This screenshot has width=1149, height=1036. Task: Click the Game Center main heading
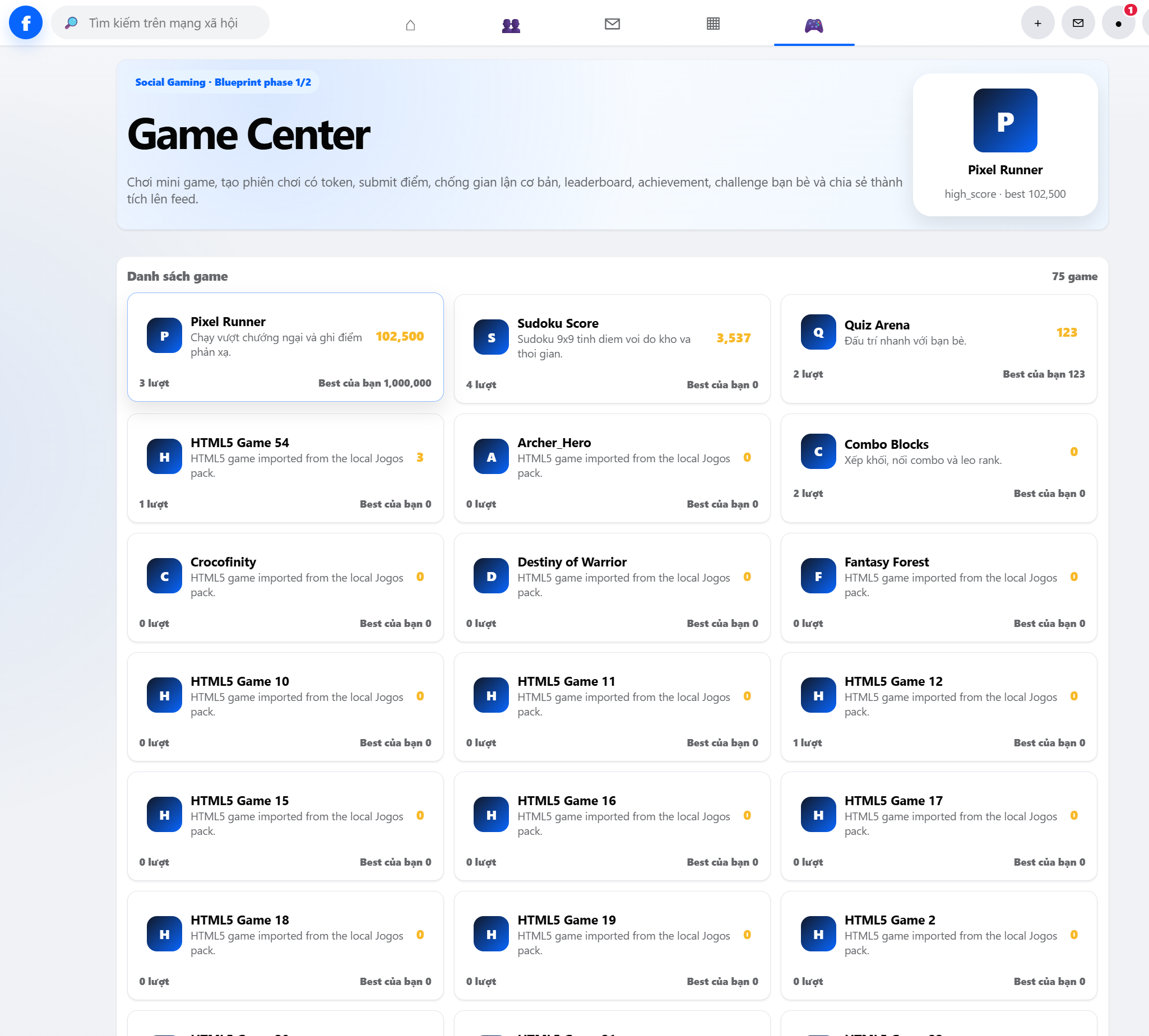tap(248, 135)
